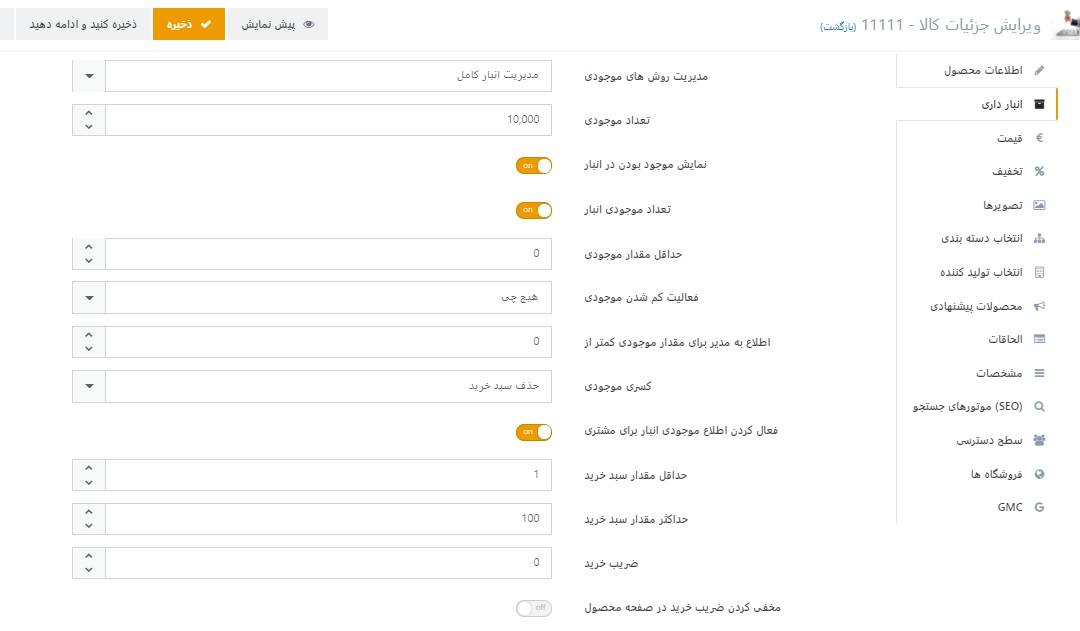The image size is (1080, 631).
Task: Increase ضریب خرید with up arrow
Action: pyautogui.click(x=88, y=555)
